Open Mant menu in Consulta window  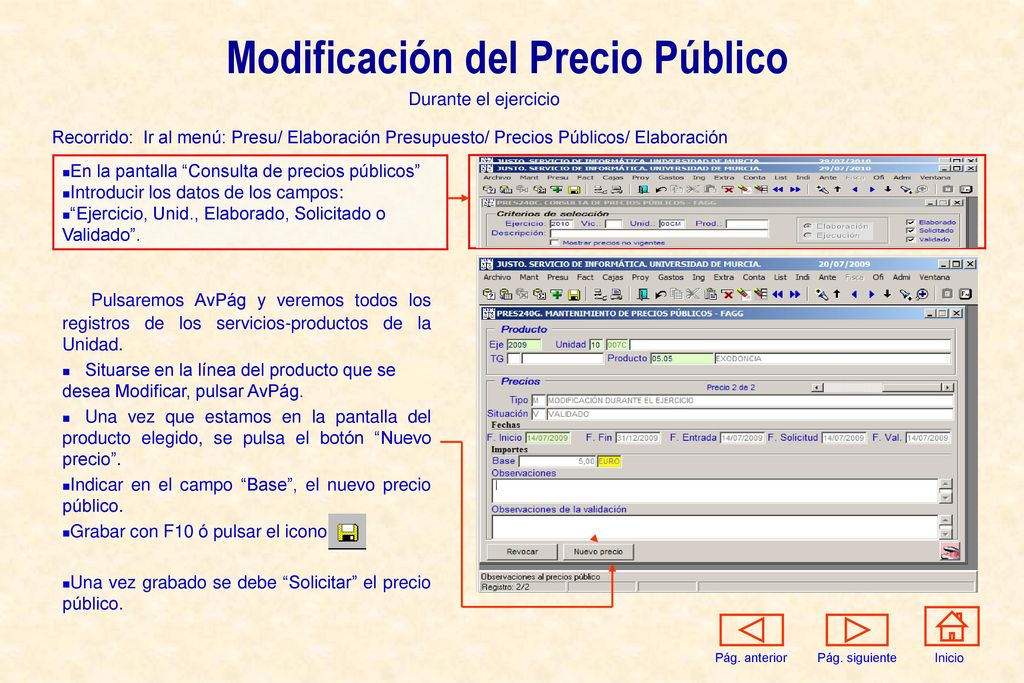click(529, 178)
